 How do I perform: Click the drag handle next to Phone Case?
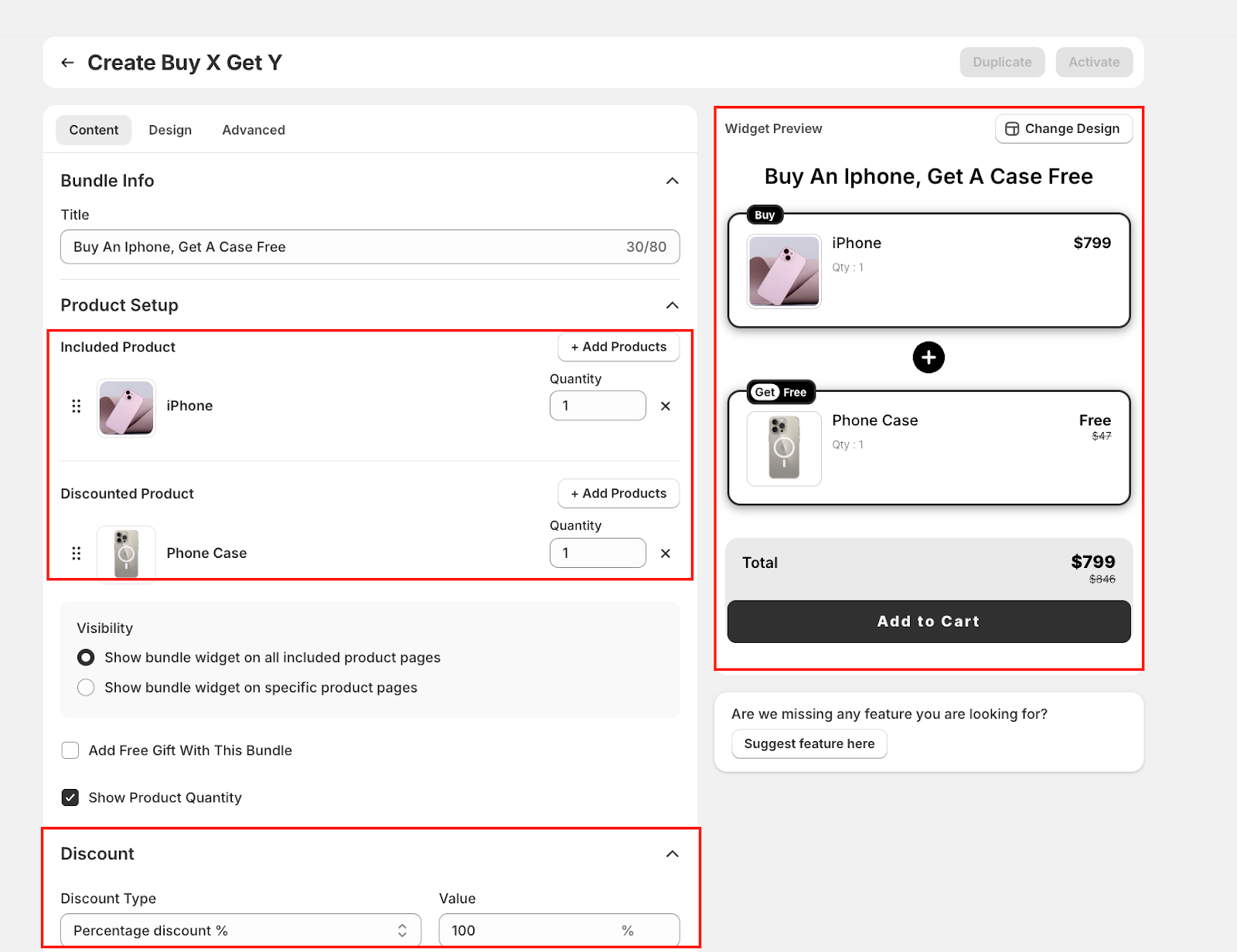pos(76,553)
